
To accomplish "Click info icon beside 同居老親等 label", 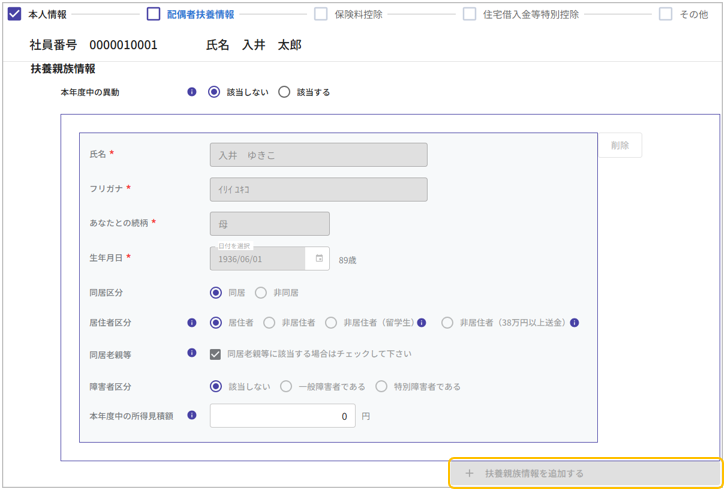I will (192, 353).
